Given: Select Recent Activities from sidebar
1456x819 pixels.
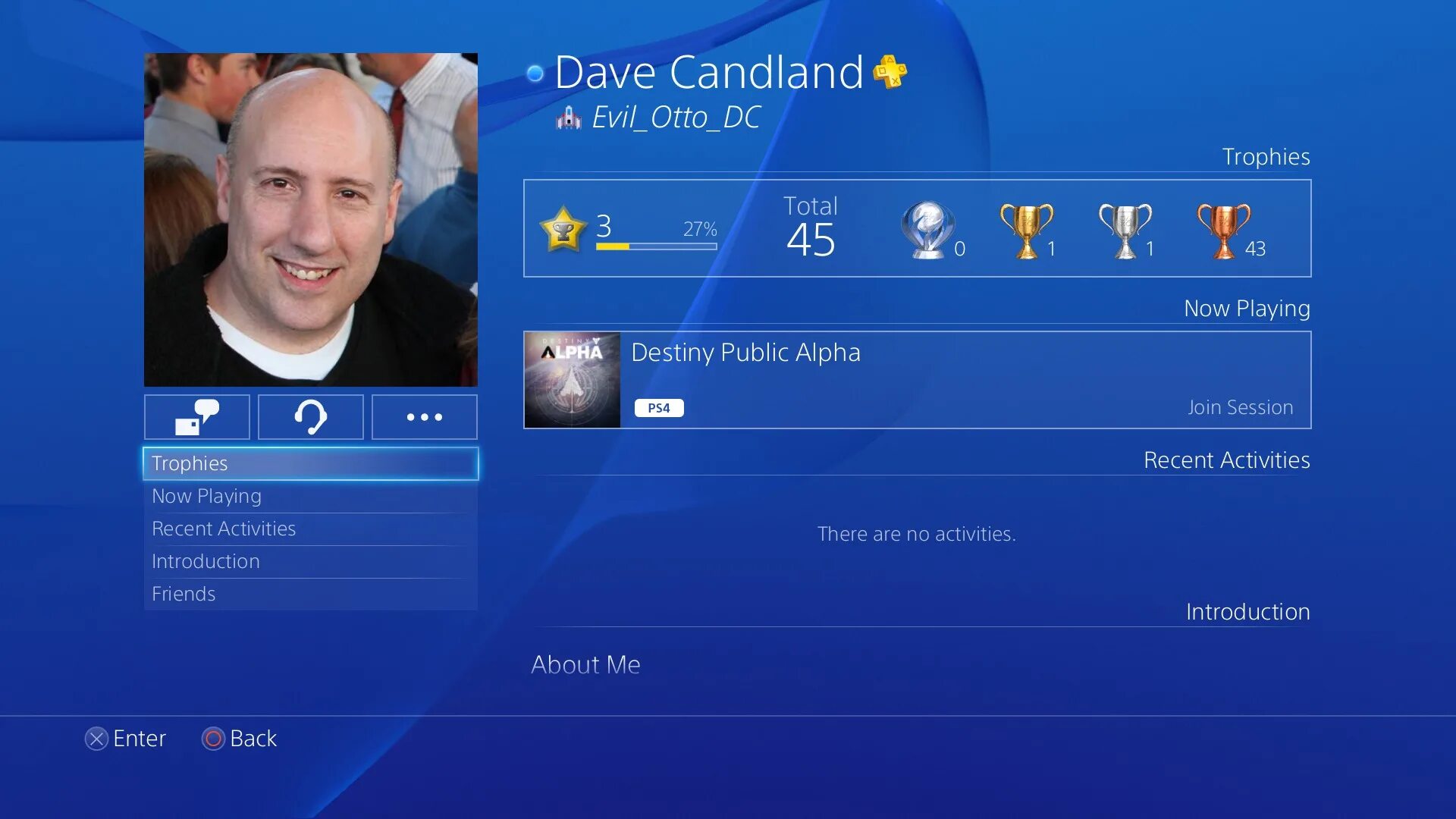Looking at the screenshot, I should click(224, 528).
